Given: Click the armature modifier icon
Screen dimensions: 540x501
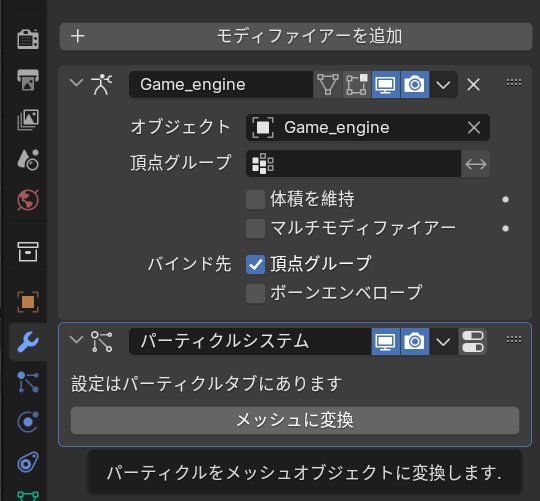Looking at the screenshot, I should (102, 84).
